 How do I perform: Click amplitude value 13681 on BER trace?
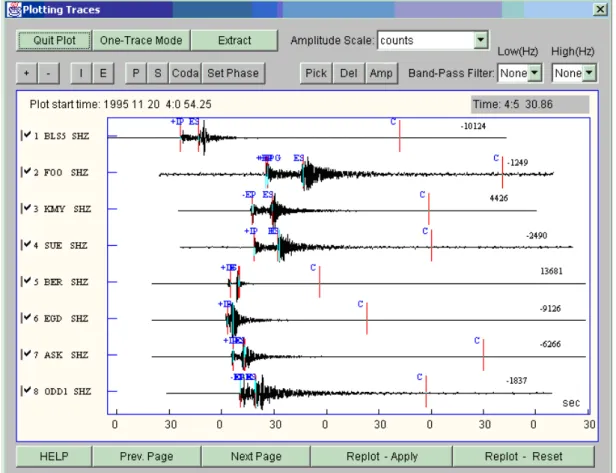click(551, 271)
